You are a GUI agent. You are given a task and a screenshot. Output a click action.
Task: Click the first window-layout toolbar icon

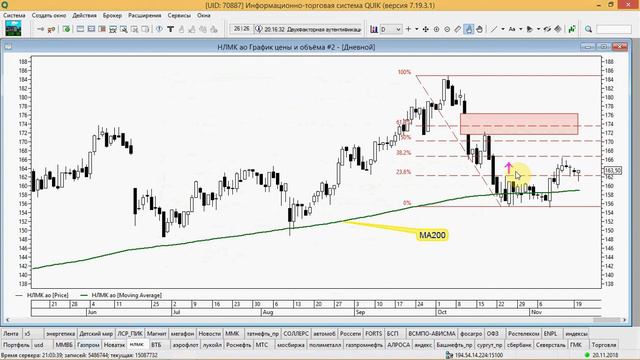pyautogui.click(x=80, y=29)
